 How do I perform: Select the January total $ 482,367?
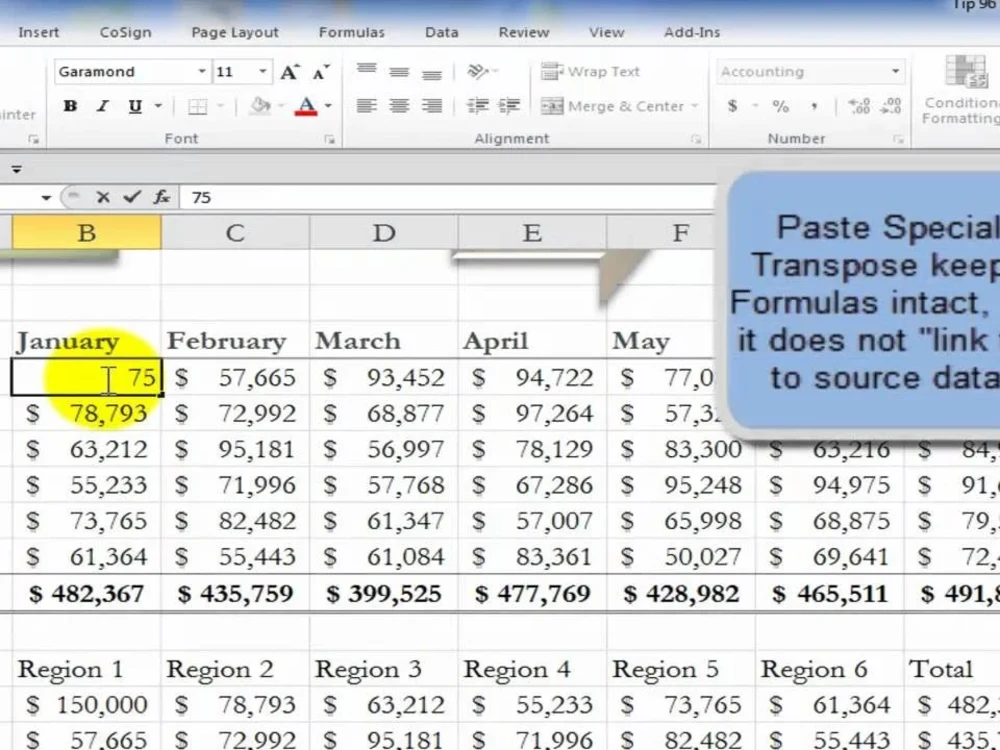(x=87, y=594)
